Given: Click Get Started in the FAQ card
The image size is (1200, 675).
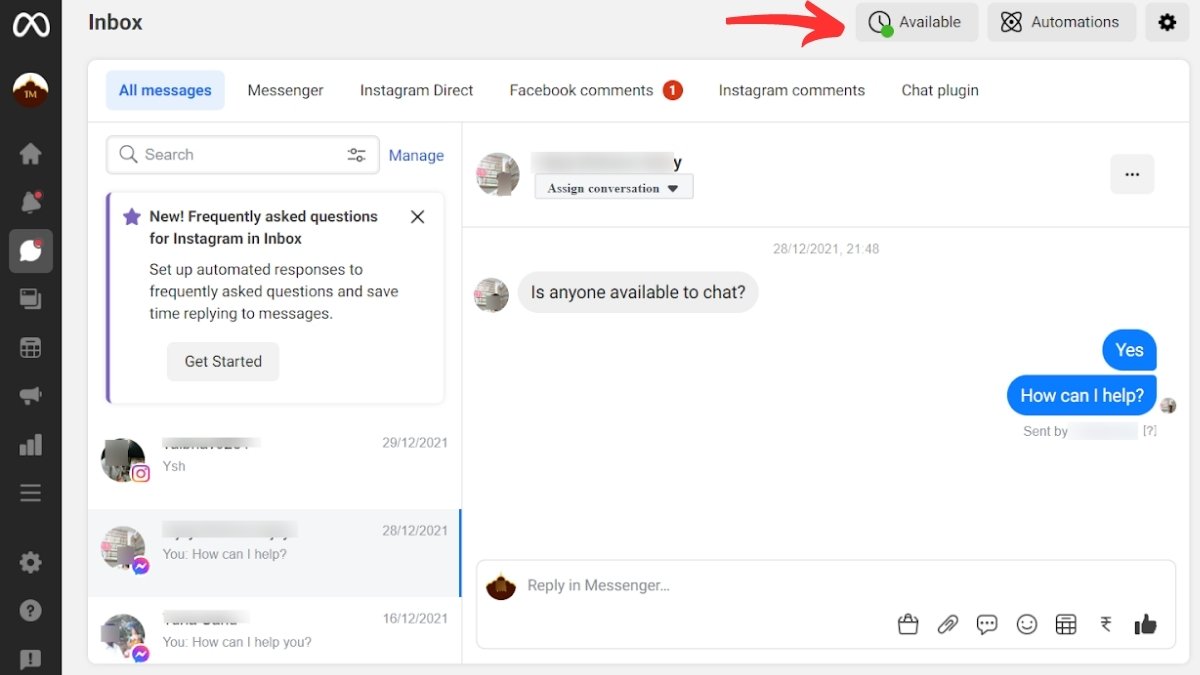Looking at the screenshot, I should 222,361.
